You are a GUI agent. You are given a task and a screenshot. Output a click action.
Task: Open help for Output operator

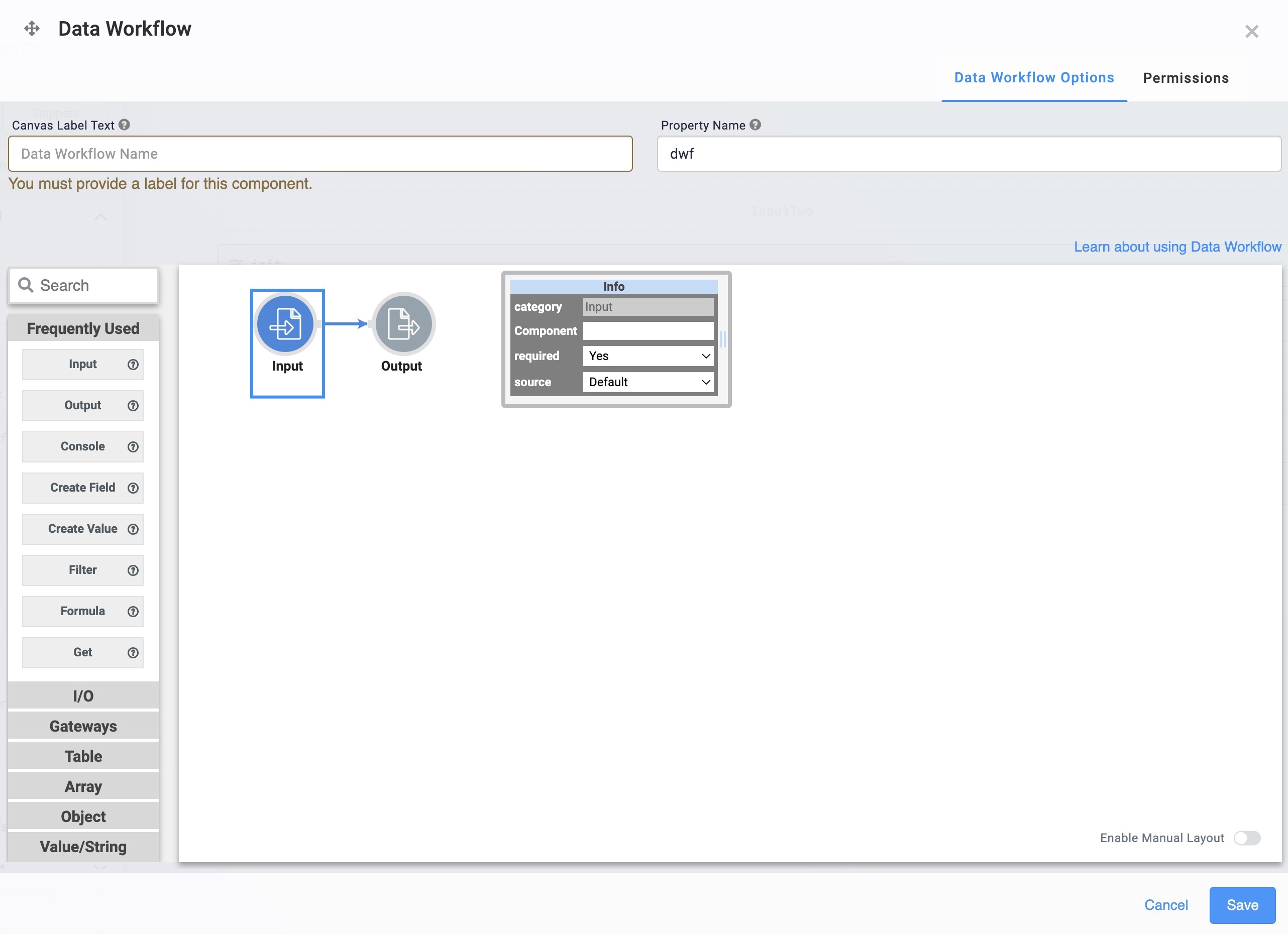[133, 405]
